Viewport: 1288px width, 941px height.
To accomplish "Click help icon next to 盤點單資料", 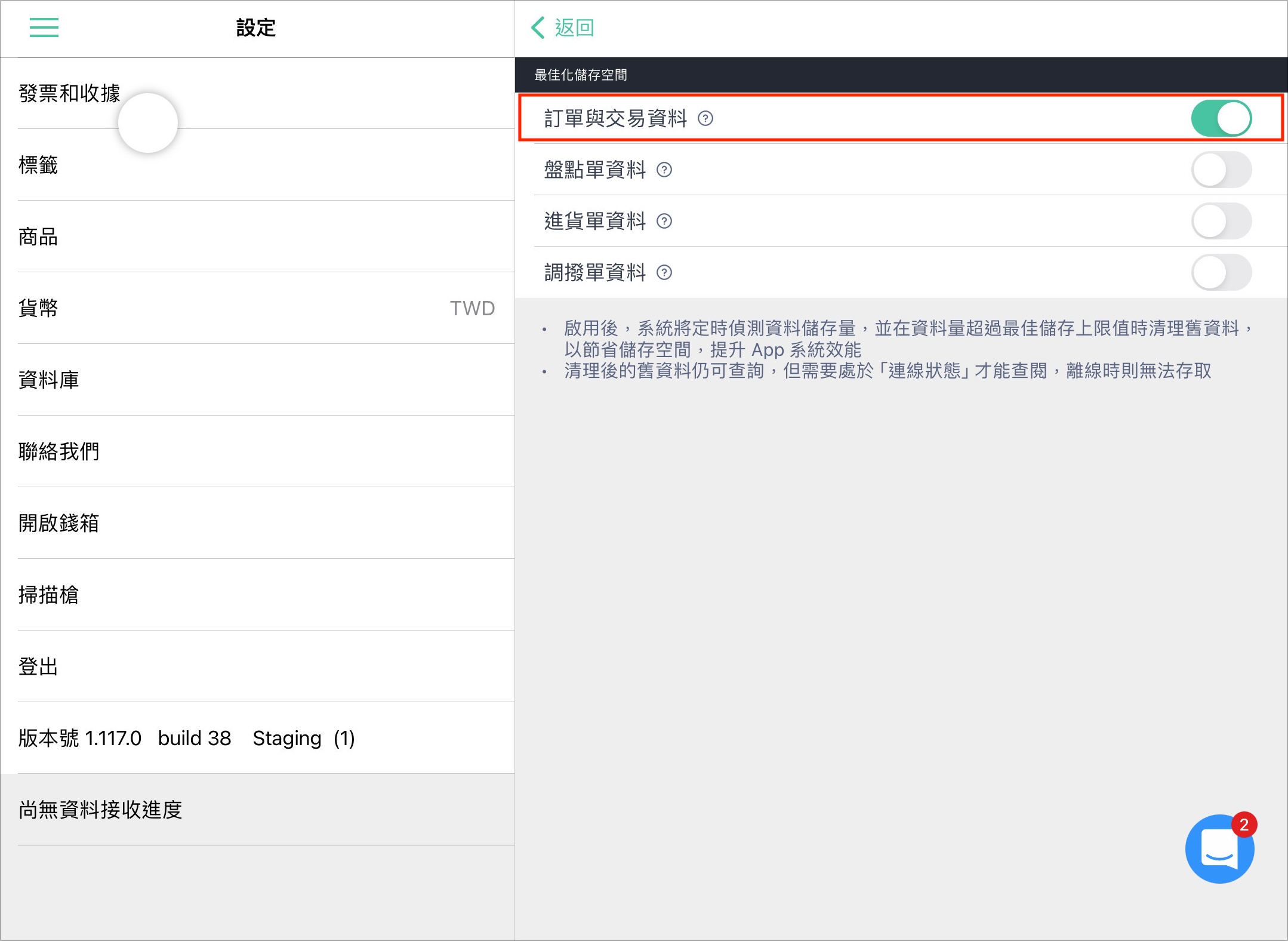I will (x=664, y=170).
